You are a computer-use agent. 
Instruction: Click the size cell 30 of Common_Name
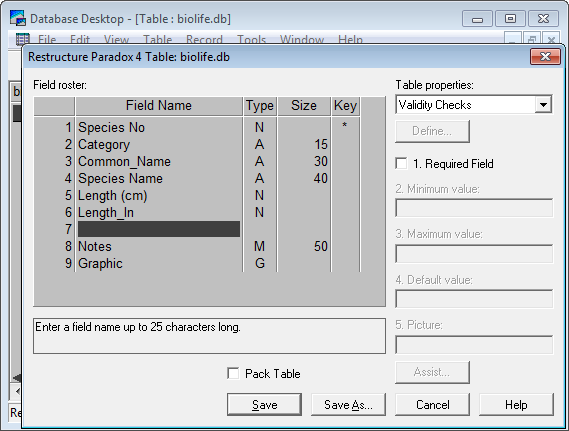pyautogui.click(x=321, y=161)
